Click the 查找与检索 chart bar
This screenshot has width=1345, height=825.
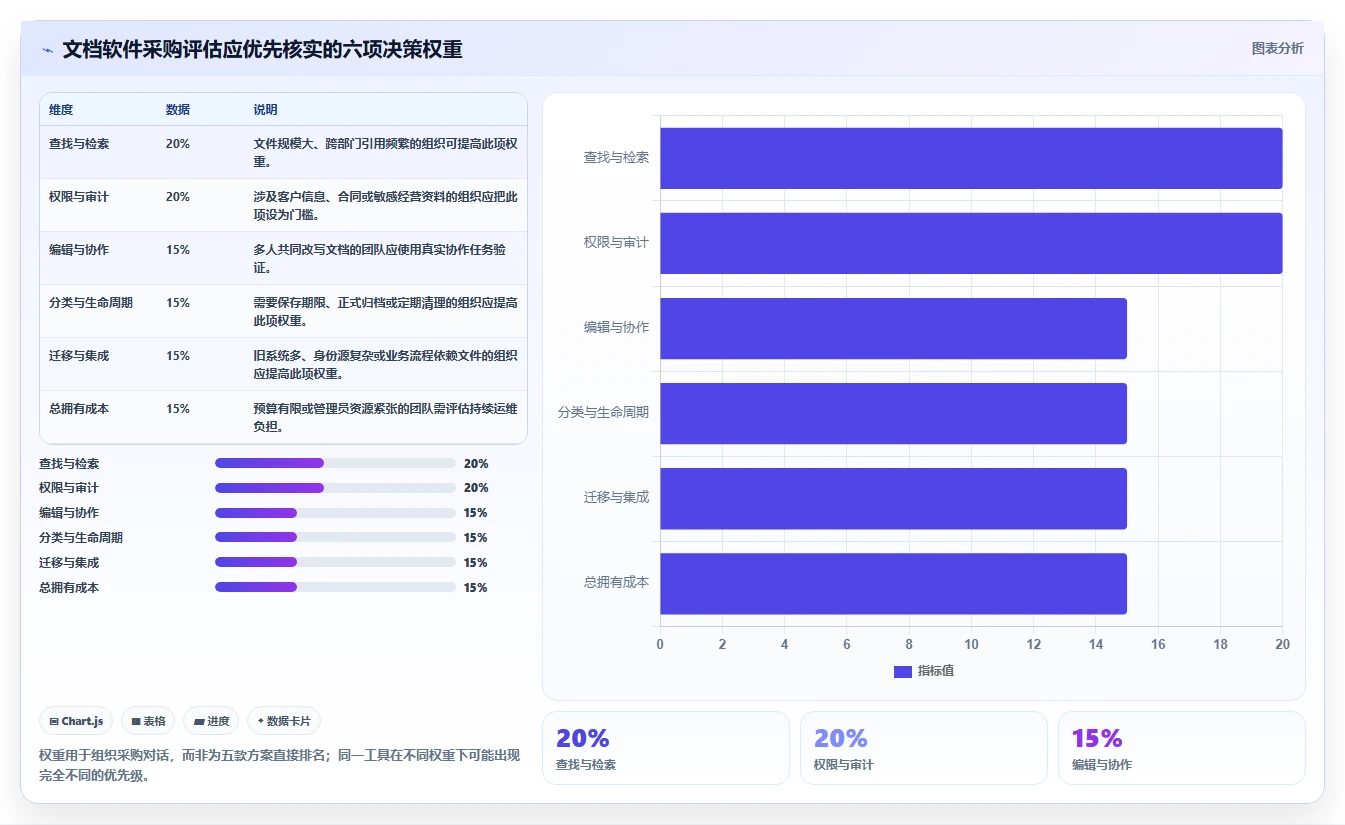tap(971, 158)
